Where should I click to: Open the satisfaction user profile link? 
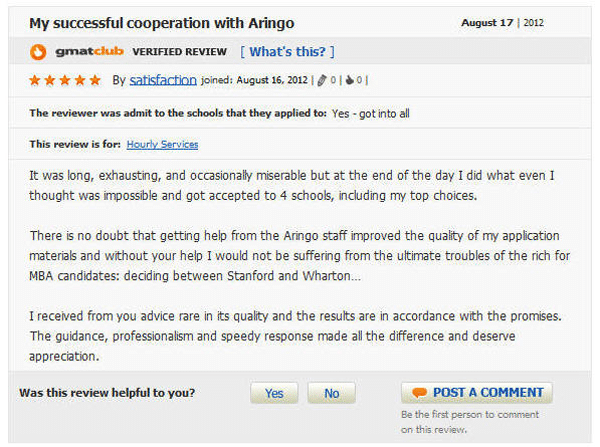click(x=163, y=80)
